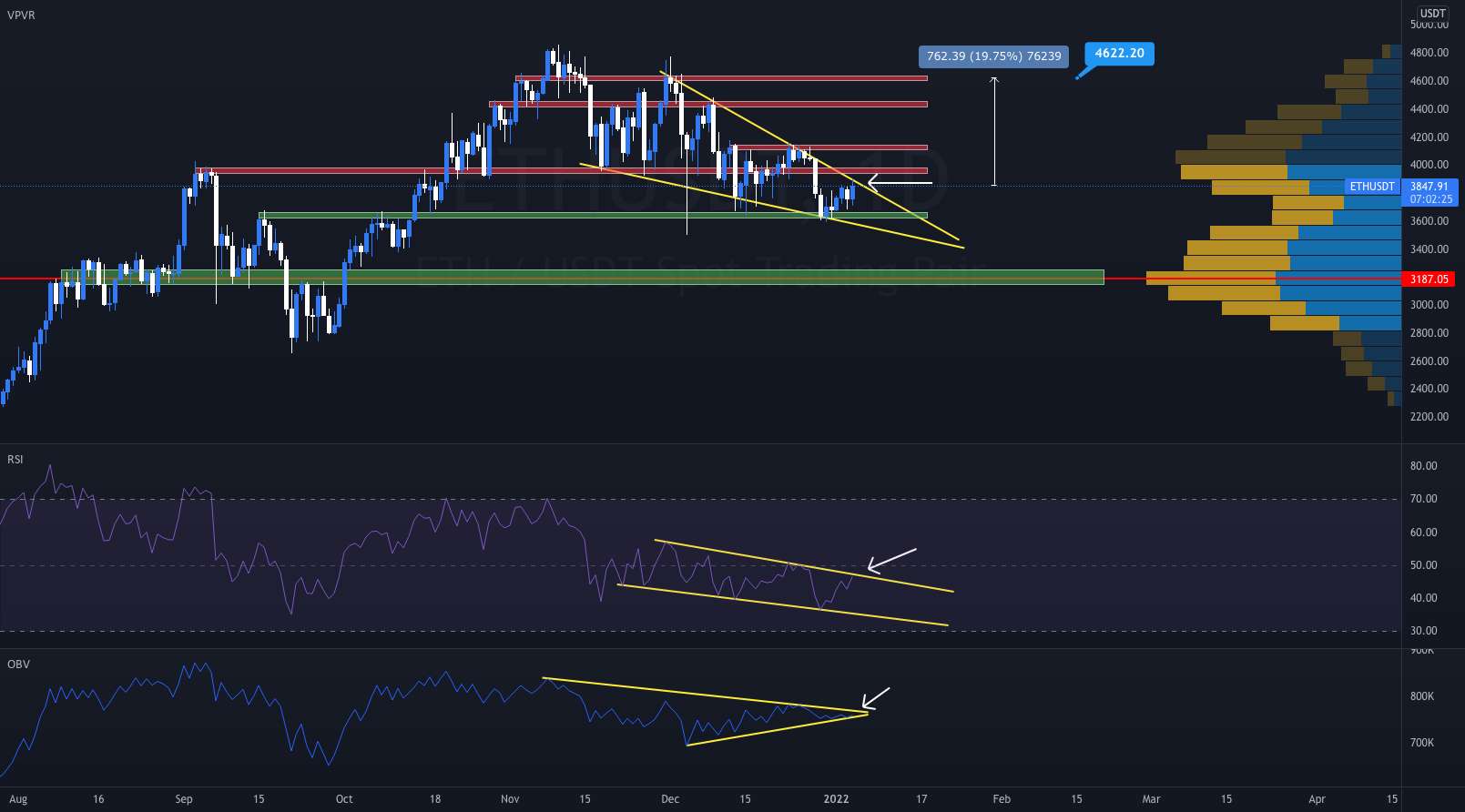Click the 4600.00 price axis tick
Screen dimensions: 1465x812
1429,81
